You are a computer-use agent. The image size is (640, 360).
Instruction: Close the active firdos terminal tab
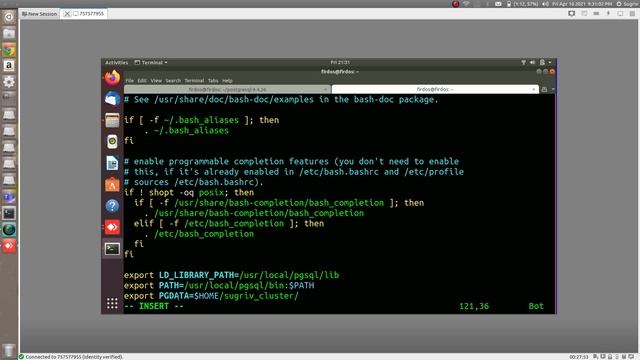(533, 89)
